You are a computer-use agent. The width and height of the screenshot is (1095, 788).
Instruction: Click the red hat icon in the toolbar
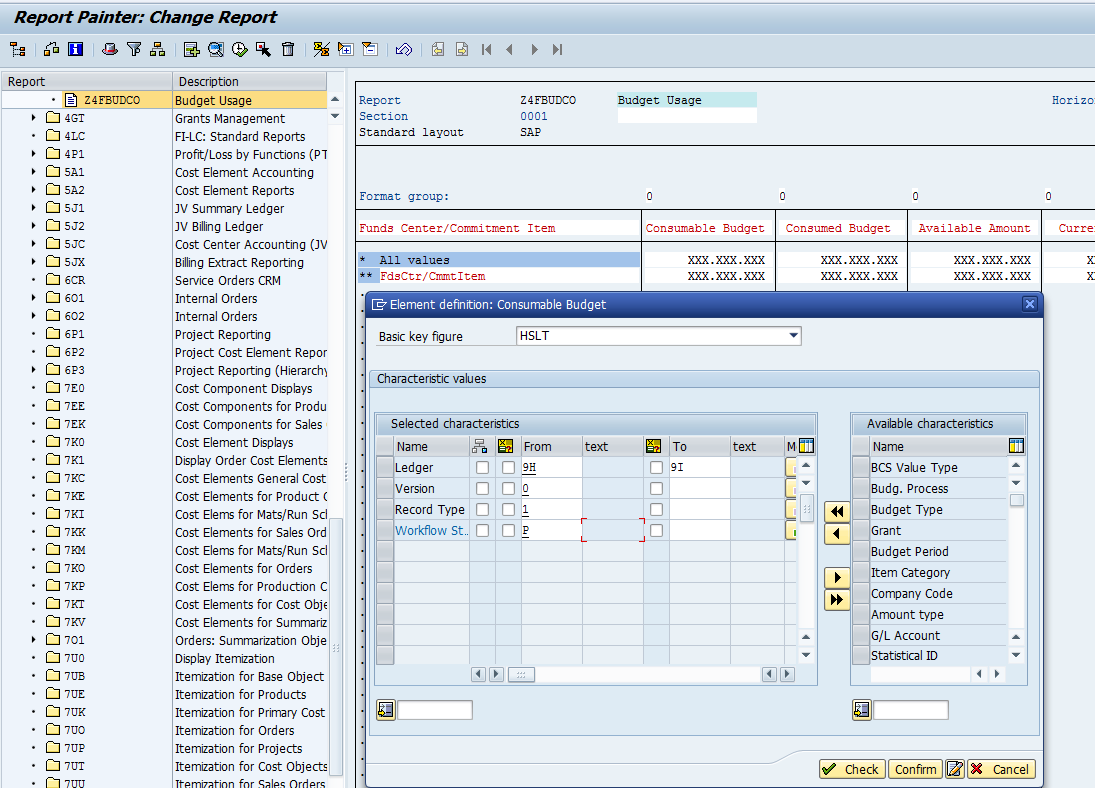[x=110, y=50]
